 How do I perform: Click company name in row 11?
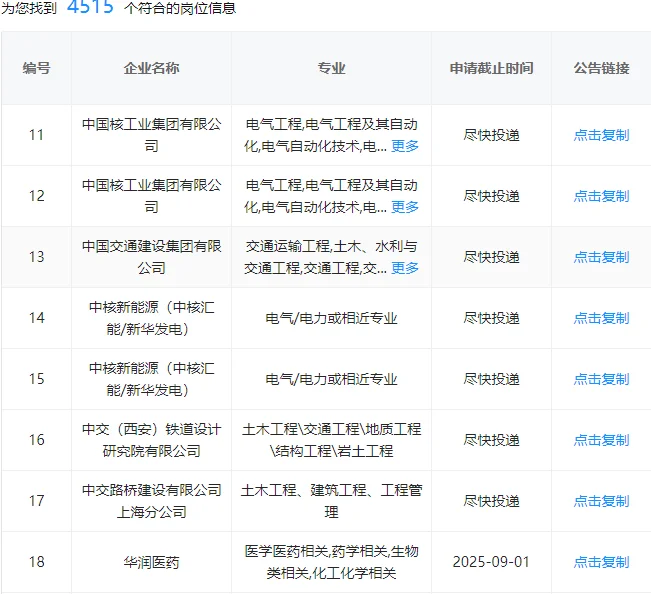pyautogui.click(x=152, y=135)
